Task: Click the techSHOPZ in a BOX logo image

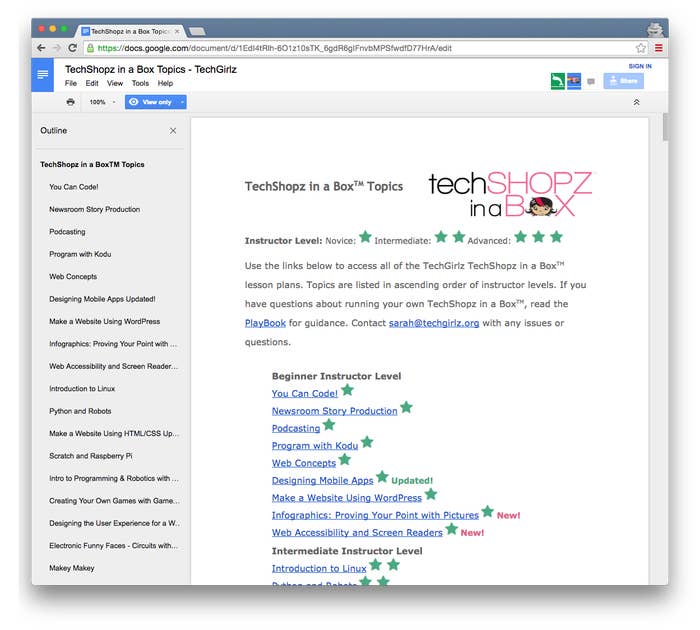Action: [510, 193]
